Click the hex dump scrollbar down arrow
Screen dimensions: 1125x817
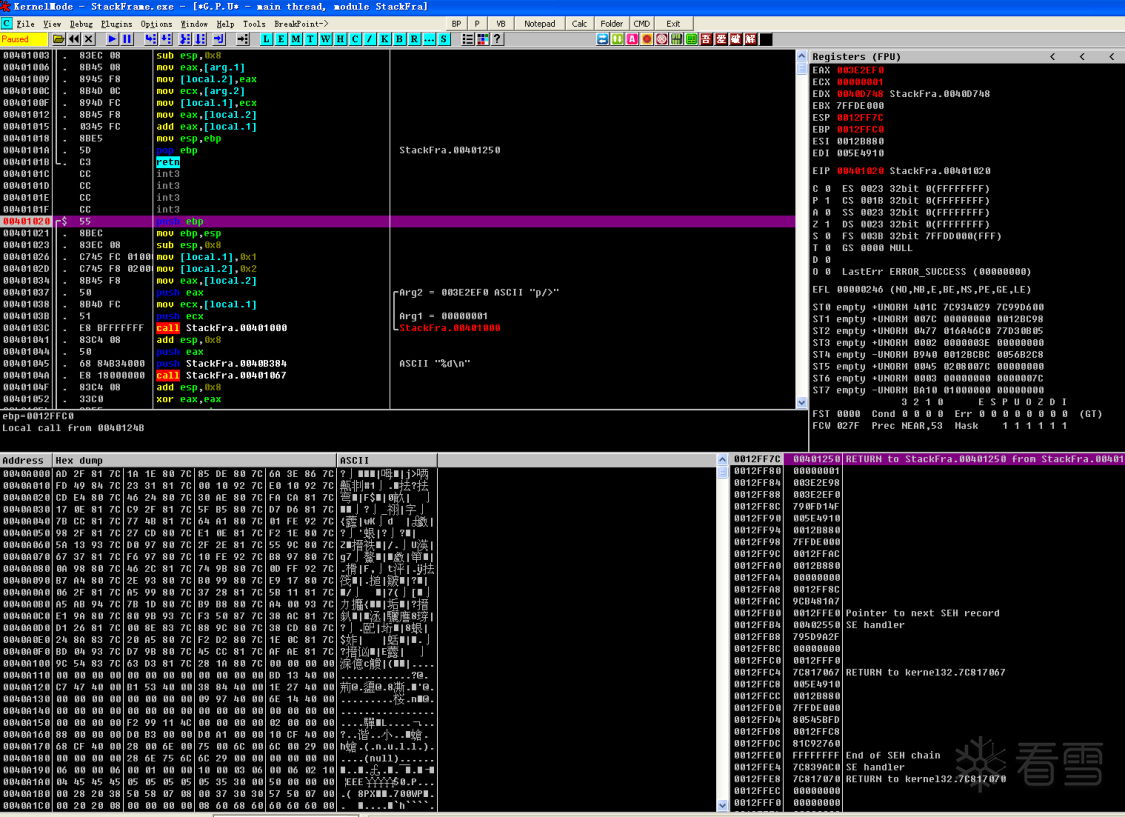722,806
